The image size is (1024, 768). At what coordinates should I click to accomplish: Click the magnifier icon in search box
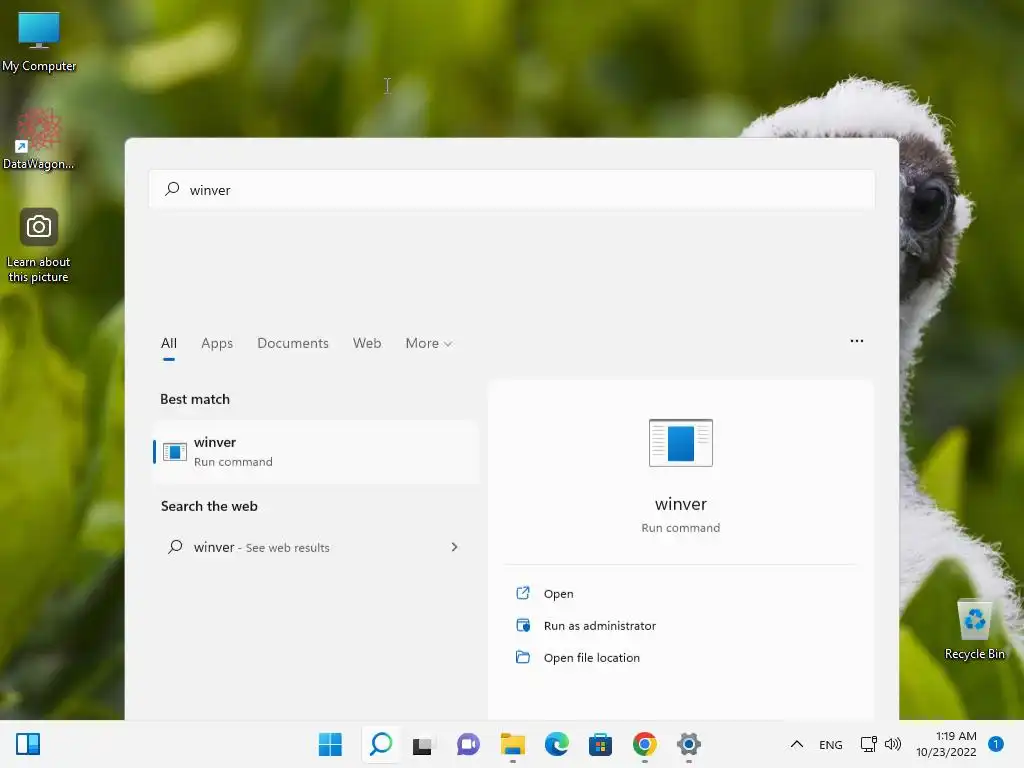pyautogui.click(x=172, y=189)
